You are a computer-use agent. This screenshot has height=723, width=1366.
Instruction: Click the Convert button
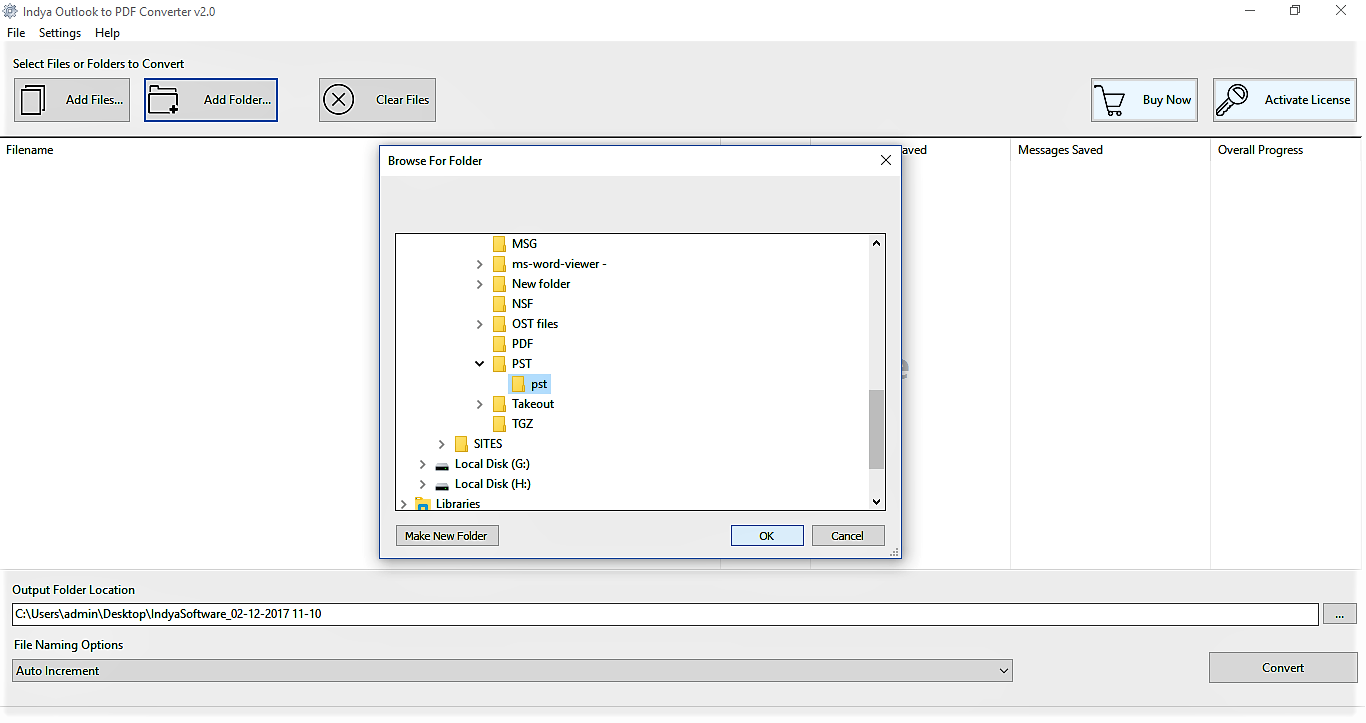[1283, 668]
